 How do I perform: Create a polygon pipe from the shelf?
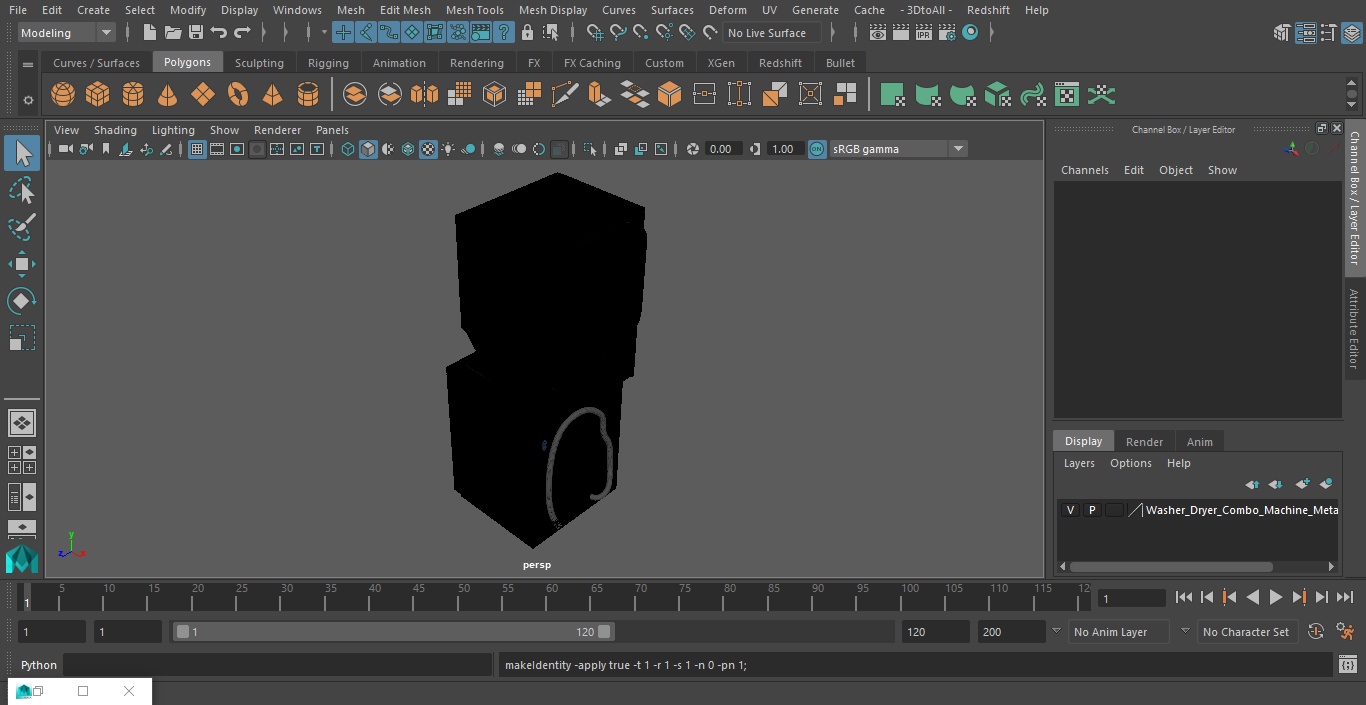[308, 95]
